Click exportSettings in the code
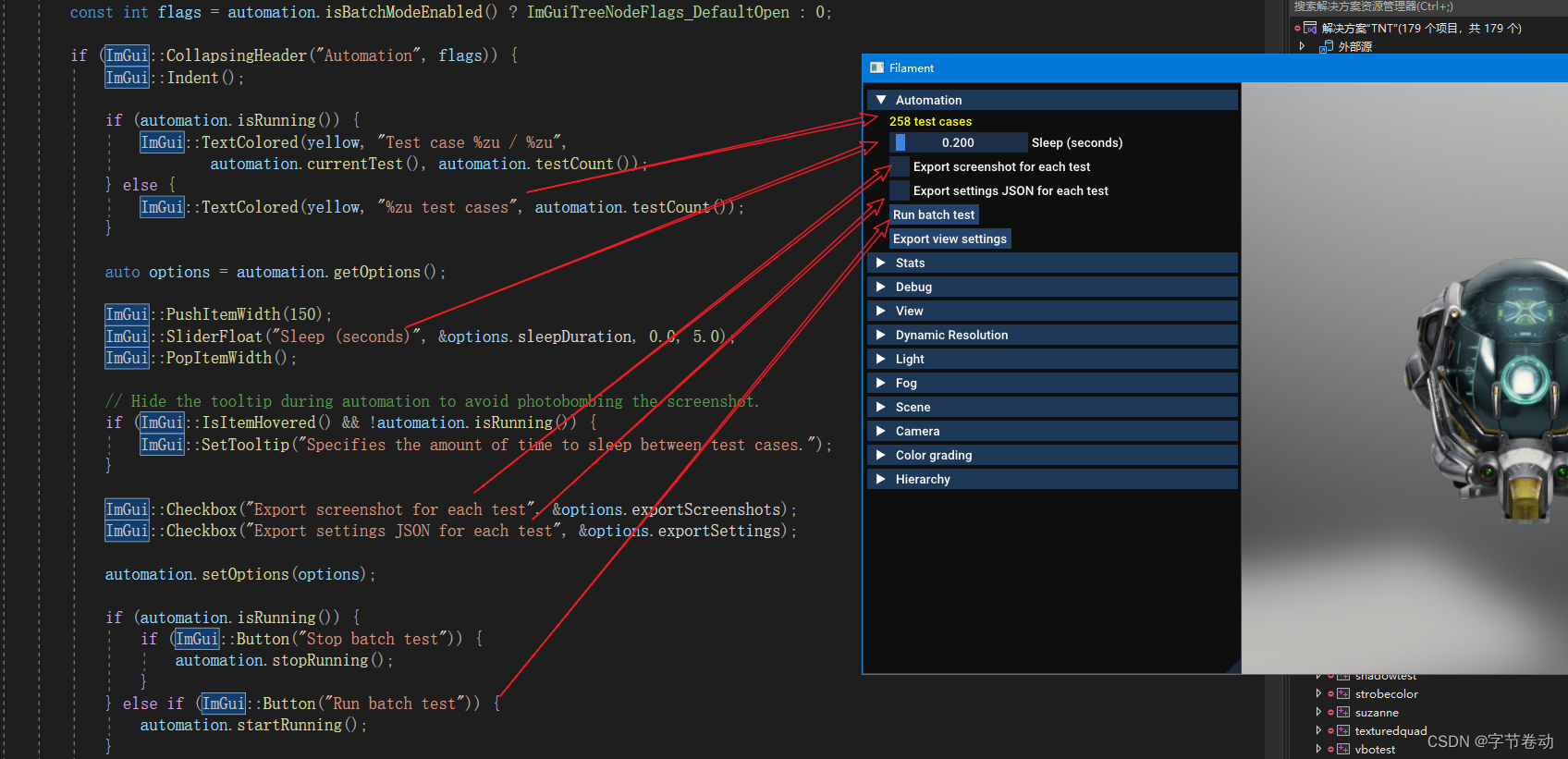The image size is (1568, 759). click(x=719, y=531)
